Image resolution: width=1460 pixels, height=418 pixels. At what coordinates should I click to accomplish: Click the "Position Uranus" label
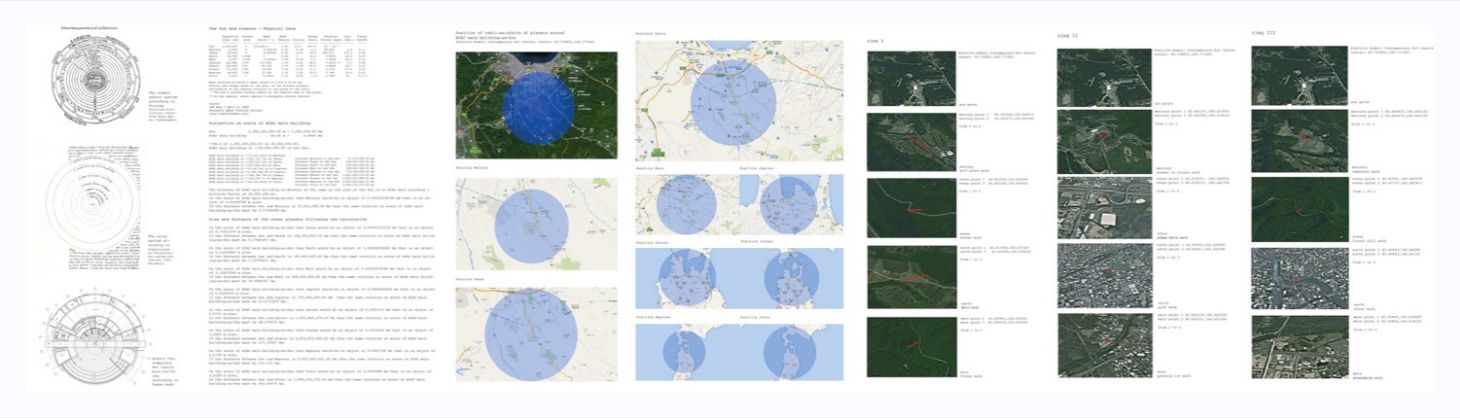click(x=755, y=242)
